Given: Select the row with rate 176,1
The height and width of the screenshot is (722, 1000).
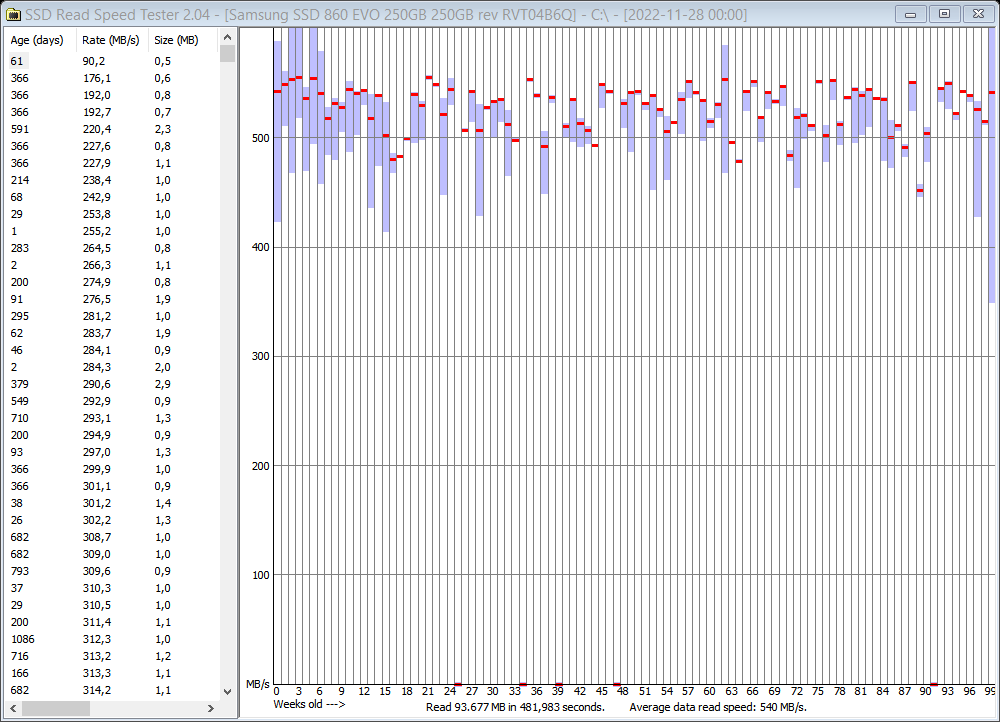Looking at the screenshot, I should point(112,78).
